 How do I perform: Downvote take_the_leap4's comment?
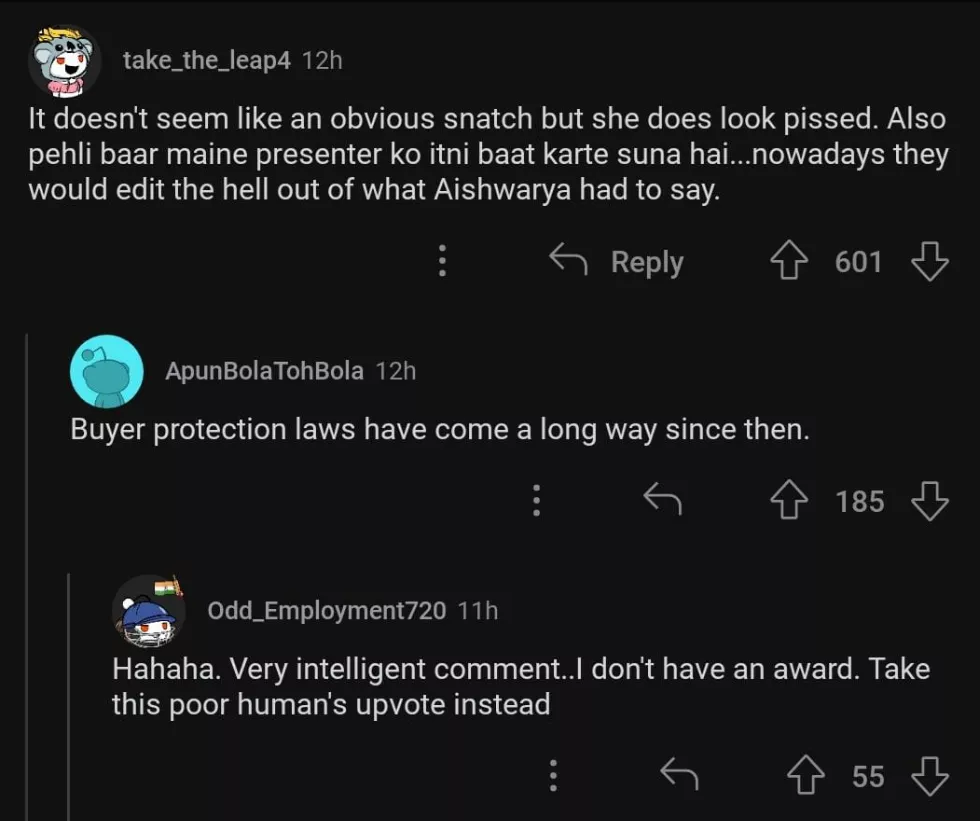click(930, 262)
